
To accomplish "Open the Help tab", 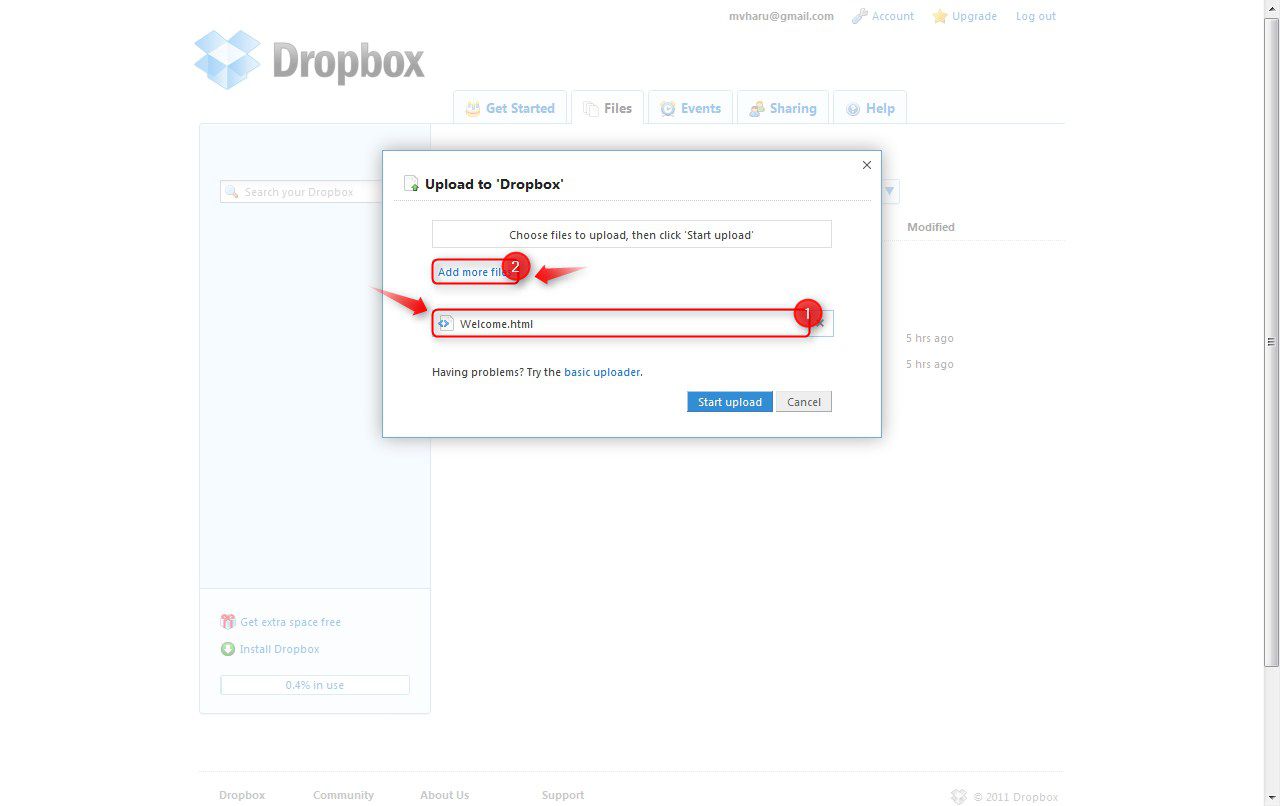I will (870, 108).
